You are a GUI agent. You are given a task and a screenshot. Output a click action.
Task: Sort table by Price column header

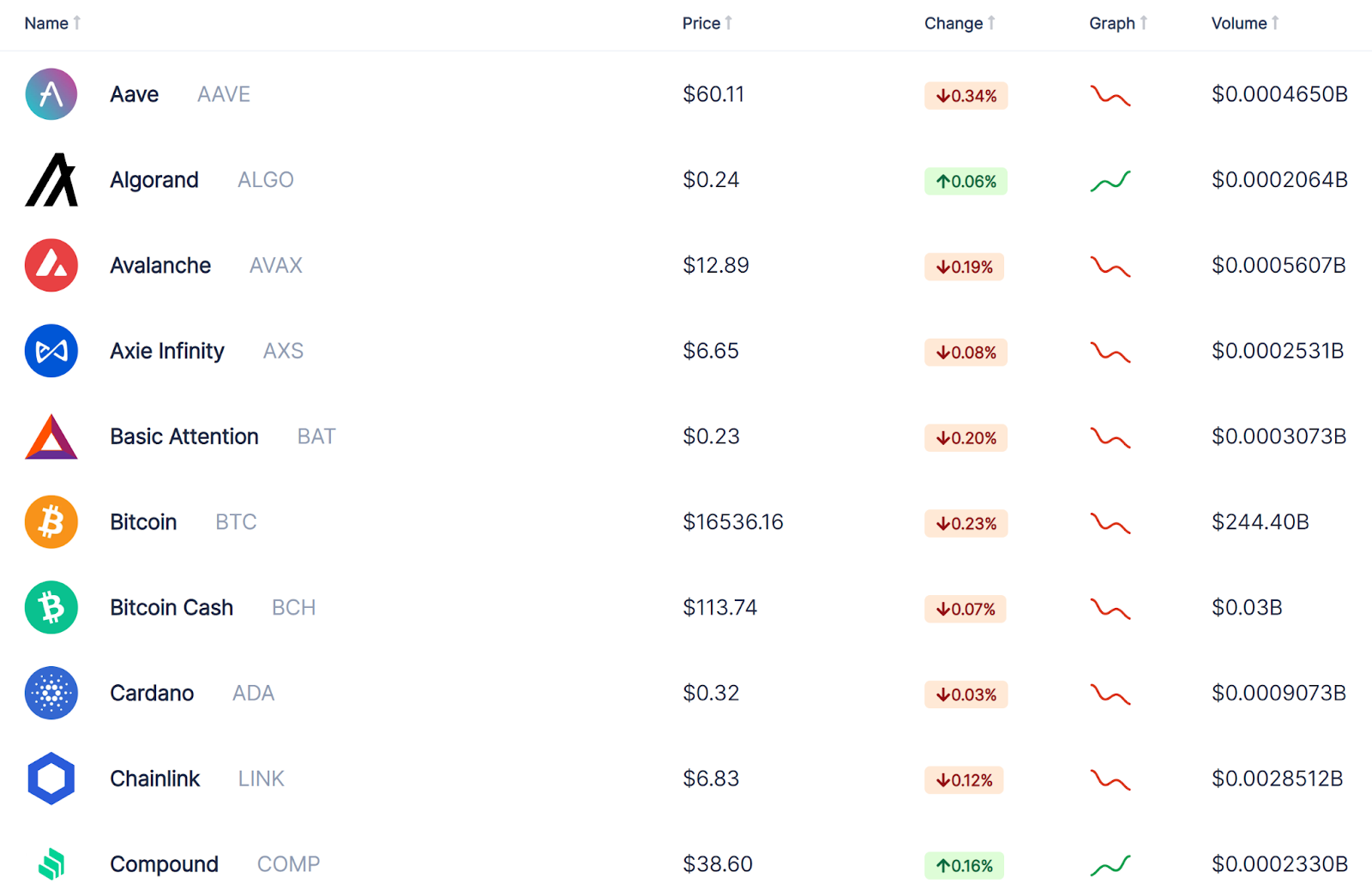pos(707,23)
